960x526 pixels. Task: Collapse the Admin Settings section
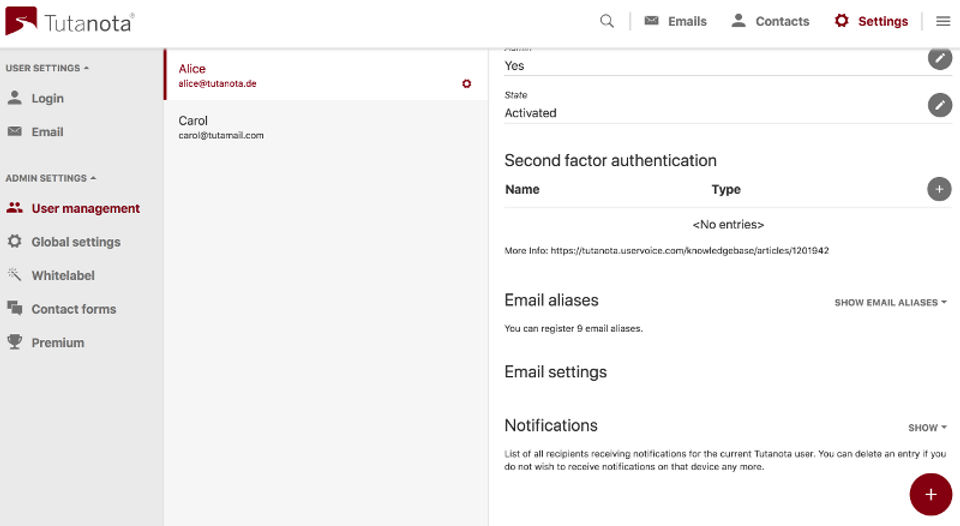51,178
